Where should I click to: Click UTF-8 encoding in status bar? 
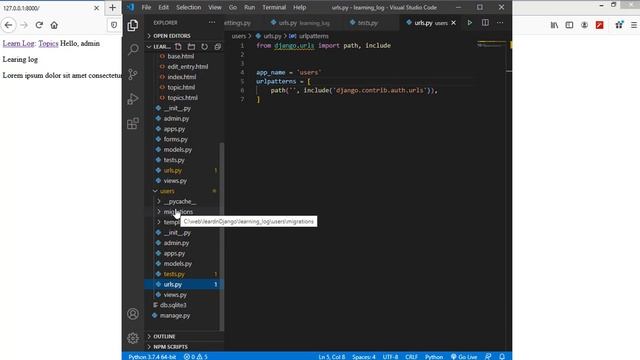390,357
